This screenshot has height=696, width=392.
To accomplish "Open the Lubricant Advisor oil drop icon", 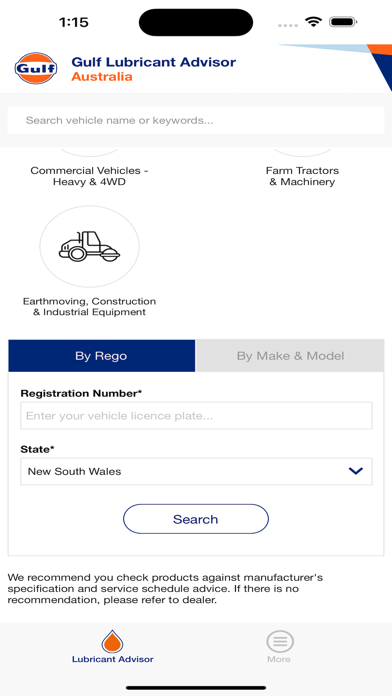I will click(112, 641).
